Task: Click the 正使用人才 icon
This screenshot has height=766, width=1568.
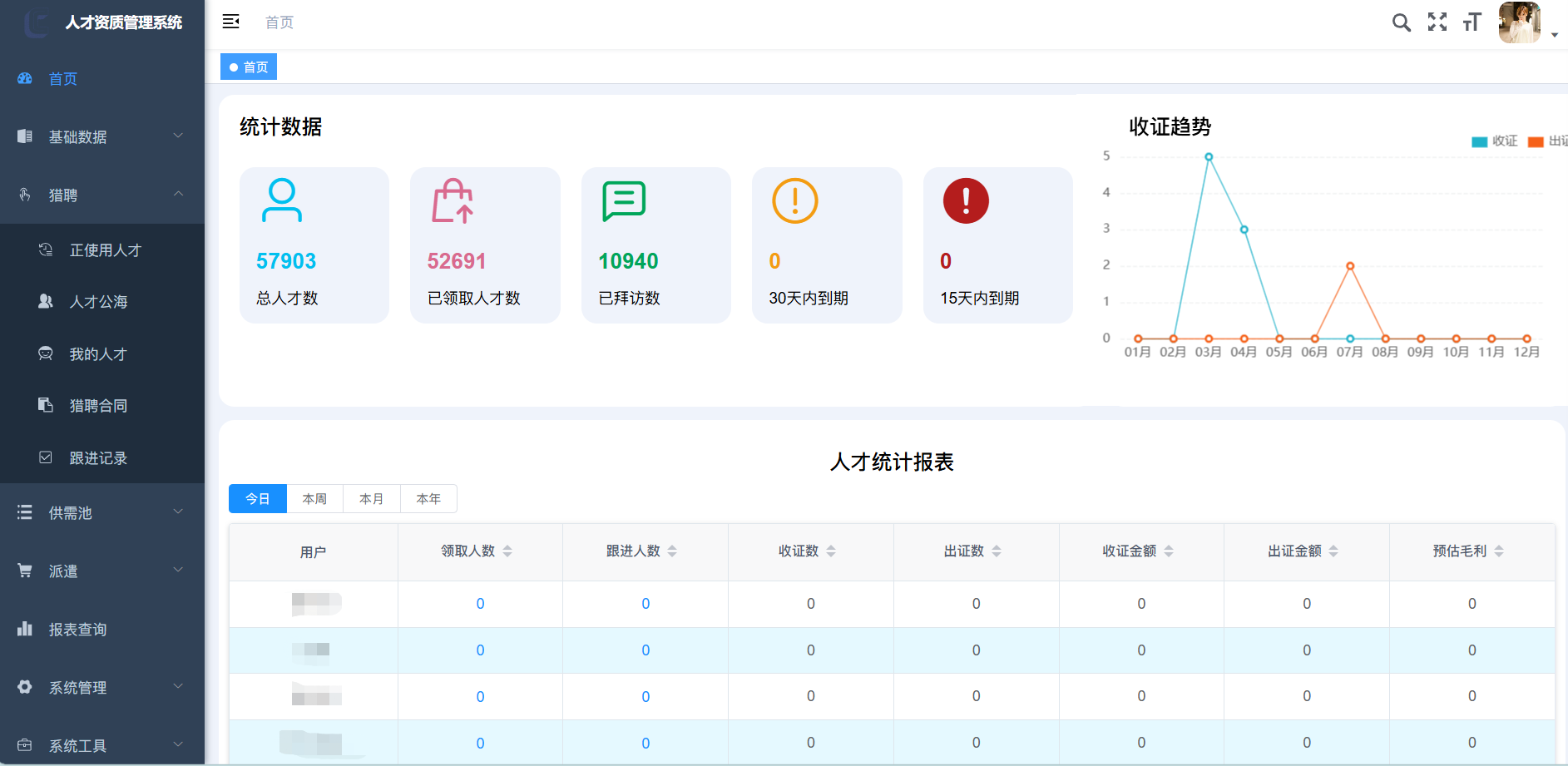Action: pyautogui.click(x=46, y=250)
